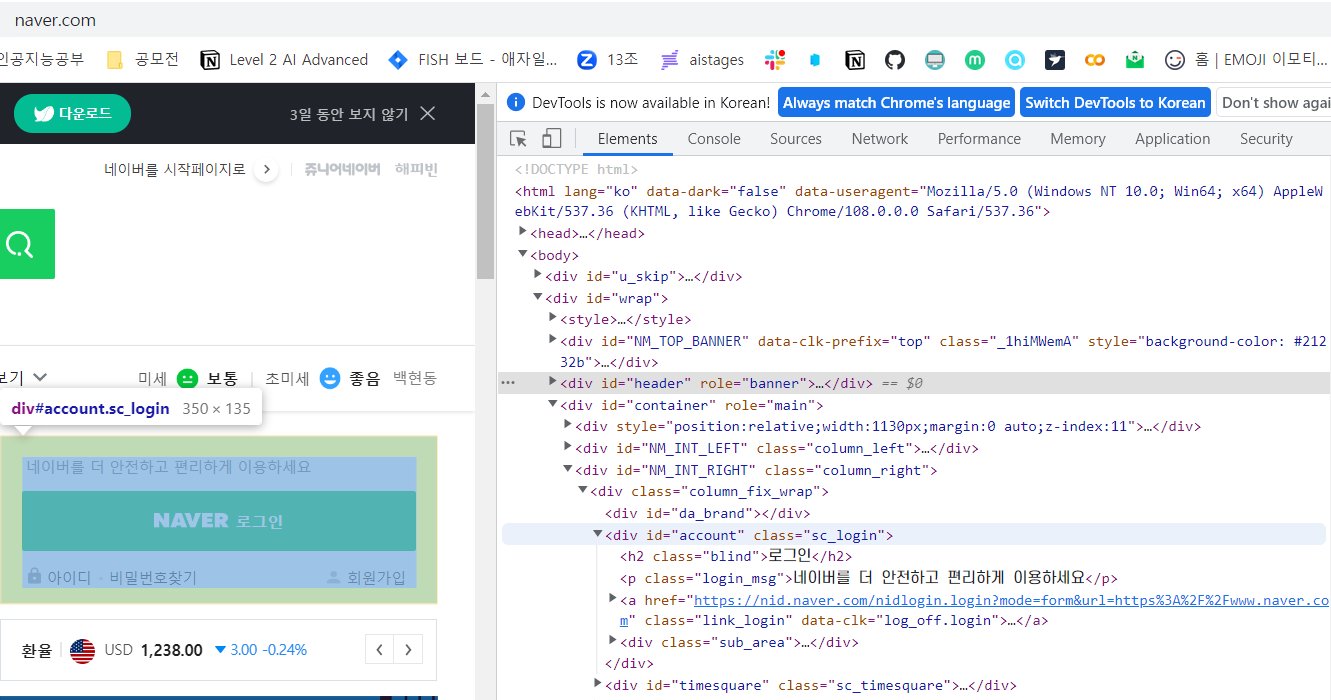Open the Slack bookmark icon
This screenshot has width=1331, height=700.
coord(775,60)
